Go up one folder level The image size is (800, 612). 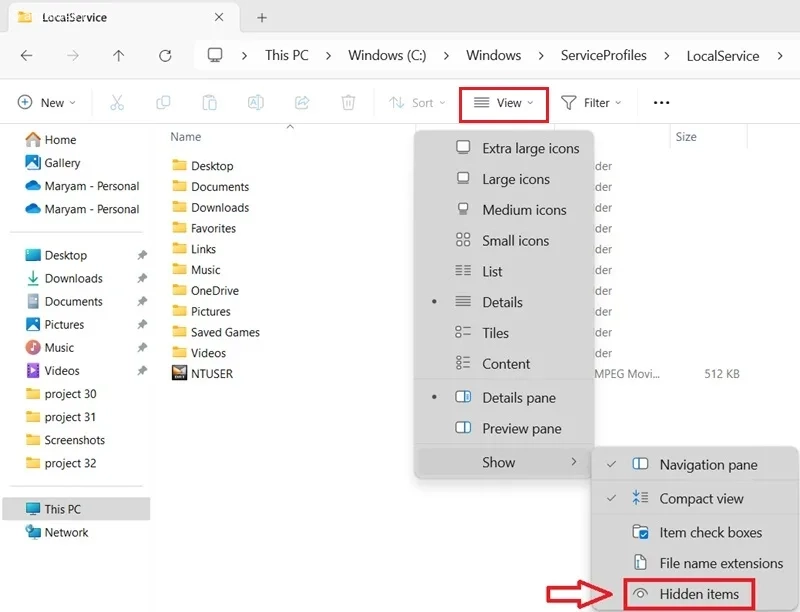(118, 56)
